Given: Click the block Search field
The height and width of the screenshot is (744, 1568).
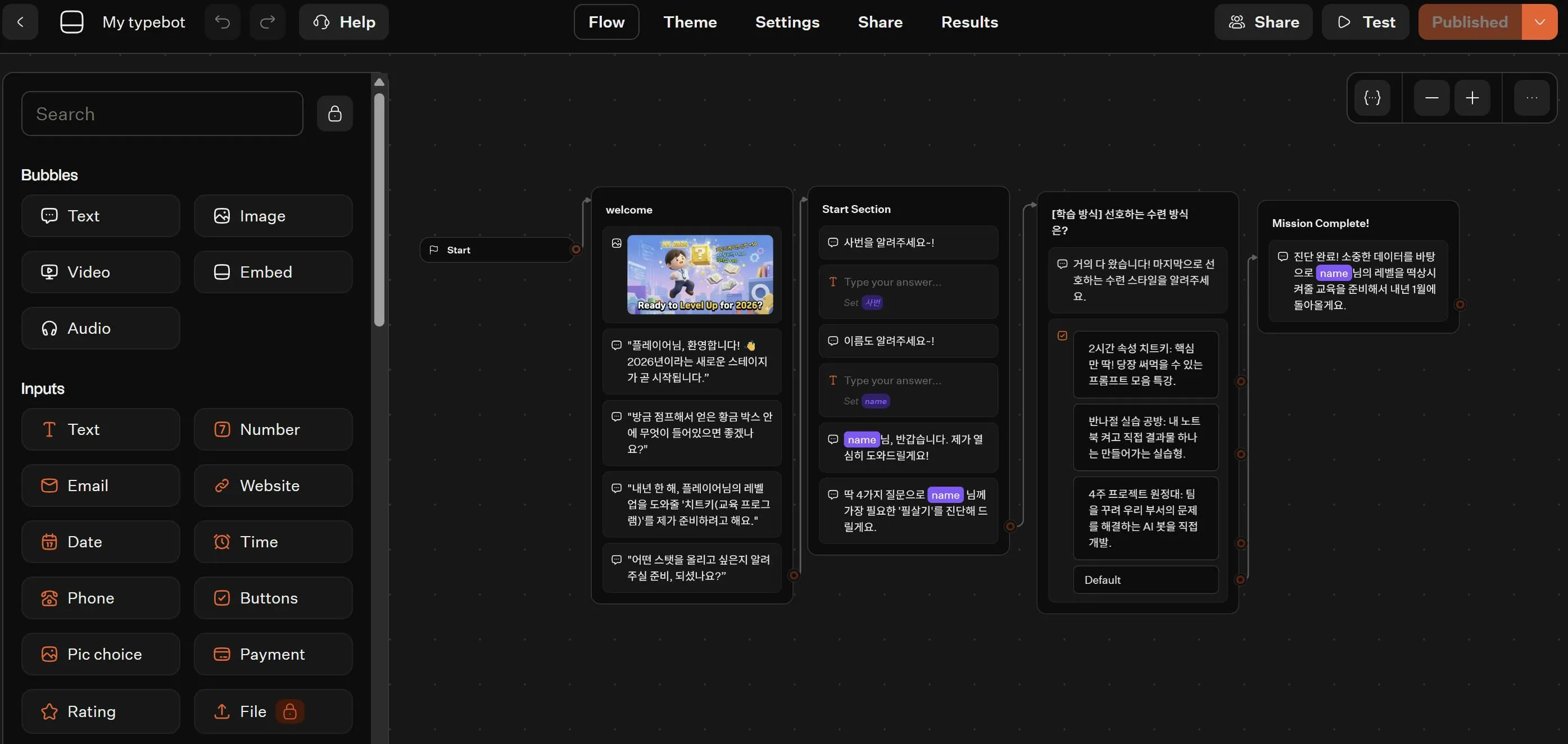Looking at the screenshot, I should 162,114.
